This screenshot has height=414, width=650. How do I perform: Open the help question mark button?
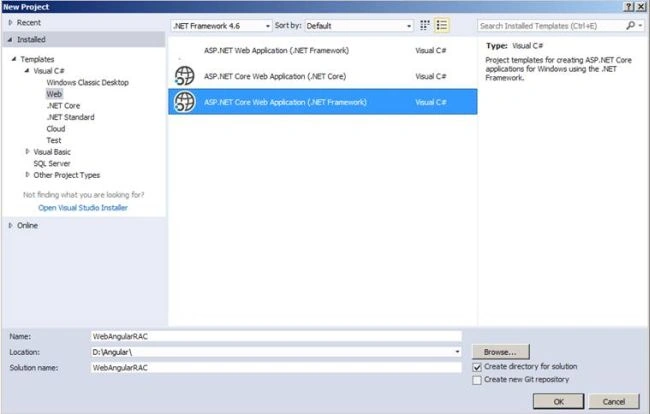[x=629, y=7]
